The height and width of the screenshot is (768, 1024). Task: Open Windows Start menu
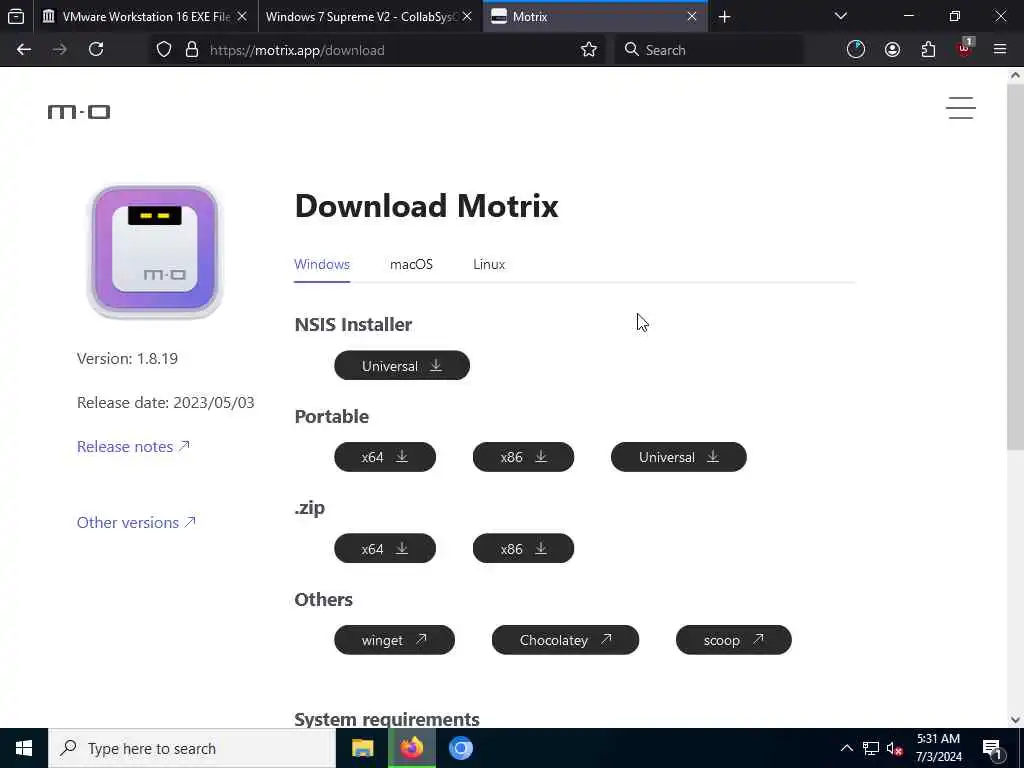(24, 748)
